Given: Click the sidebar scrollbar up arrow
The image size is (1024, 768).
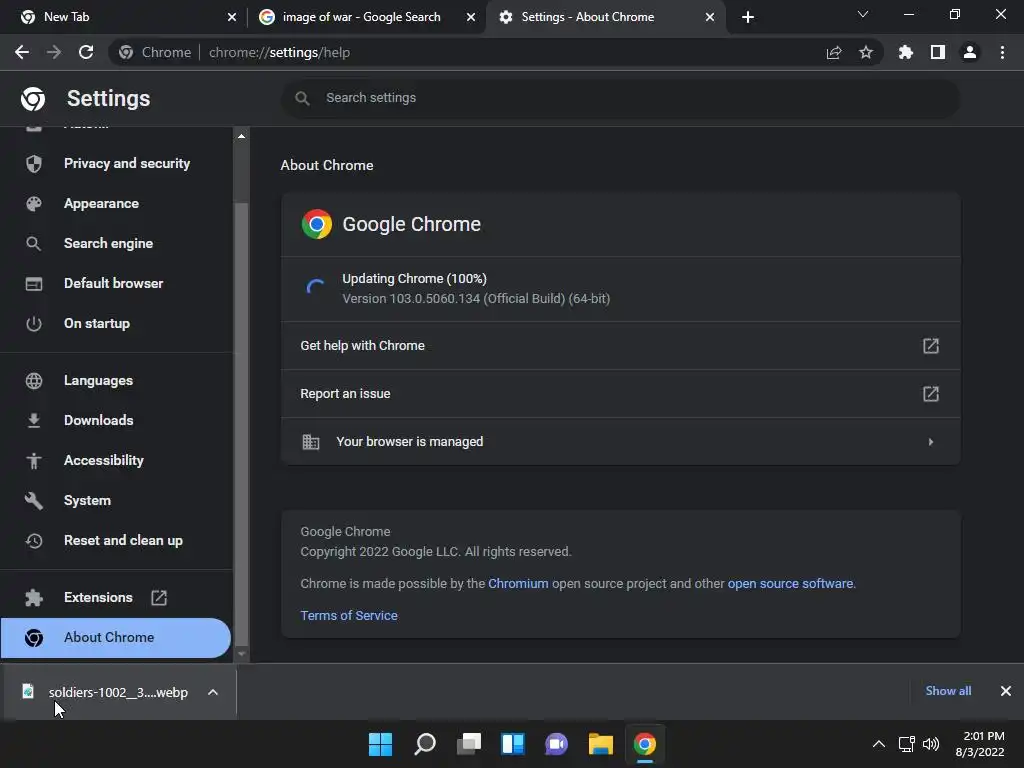Looking at the screenshot, I should pos(242,136).
